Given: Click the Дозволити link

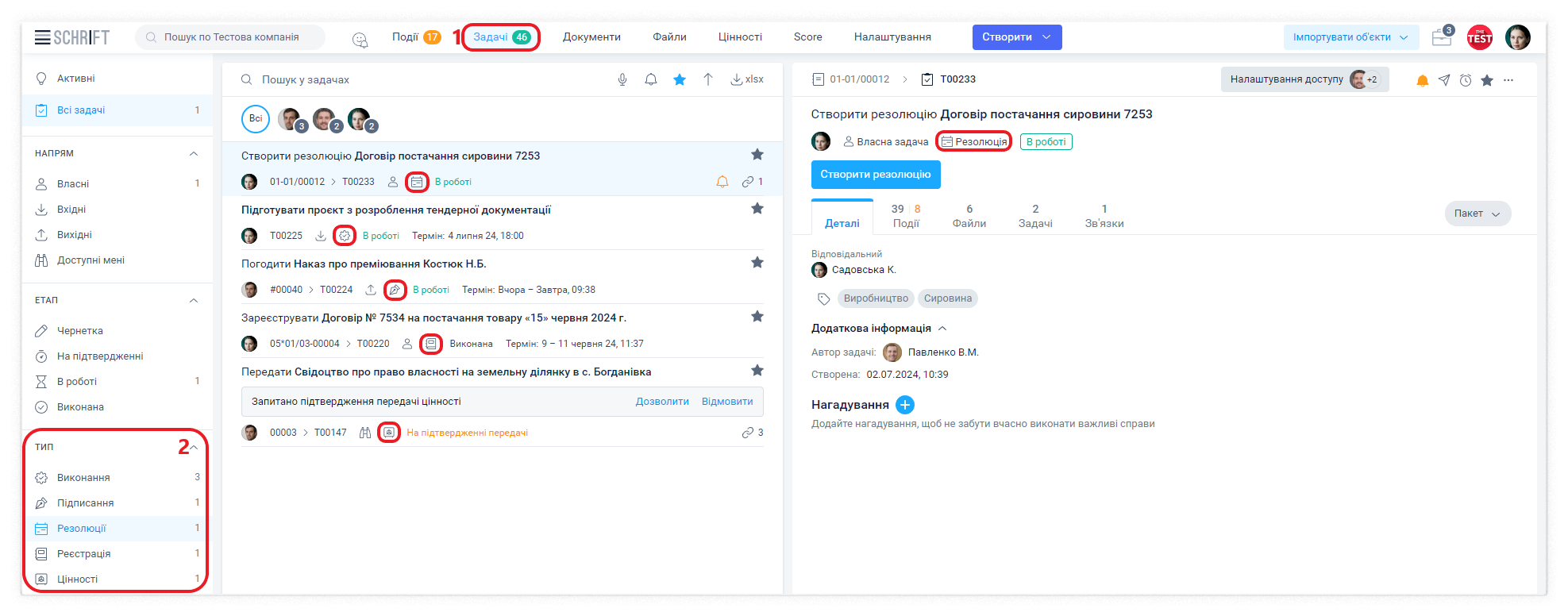Looking at the screenshot, I should point(662,402).
